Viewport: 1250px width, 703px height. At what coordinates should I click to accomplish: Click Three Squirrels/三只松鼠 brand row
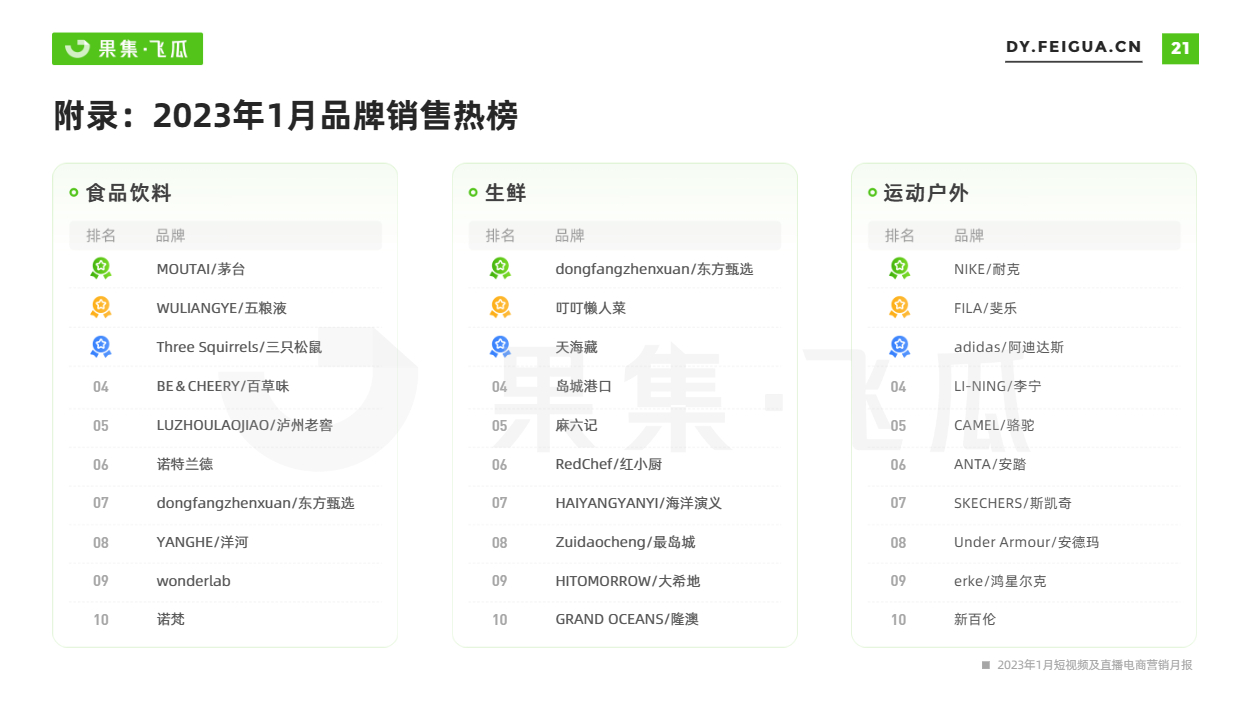pyautogui.click(x=226, y=347)
